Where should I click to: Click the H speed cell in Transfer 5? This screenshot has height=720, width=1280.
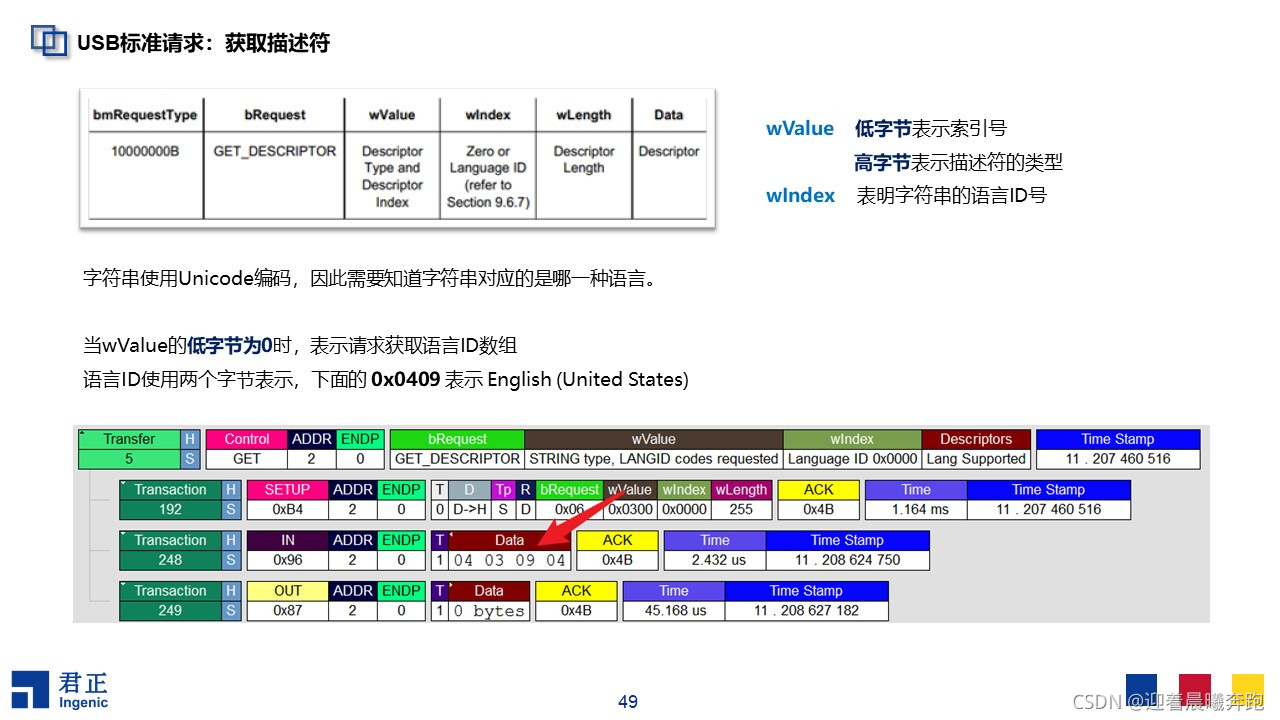pyautogui.click(x=190, y=439)
